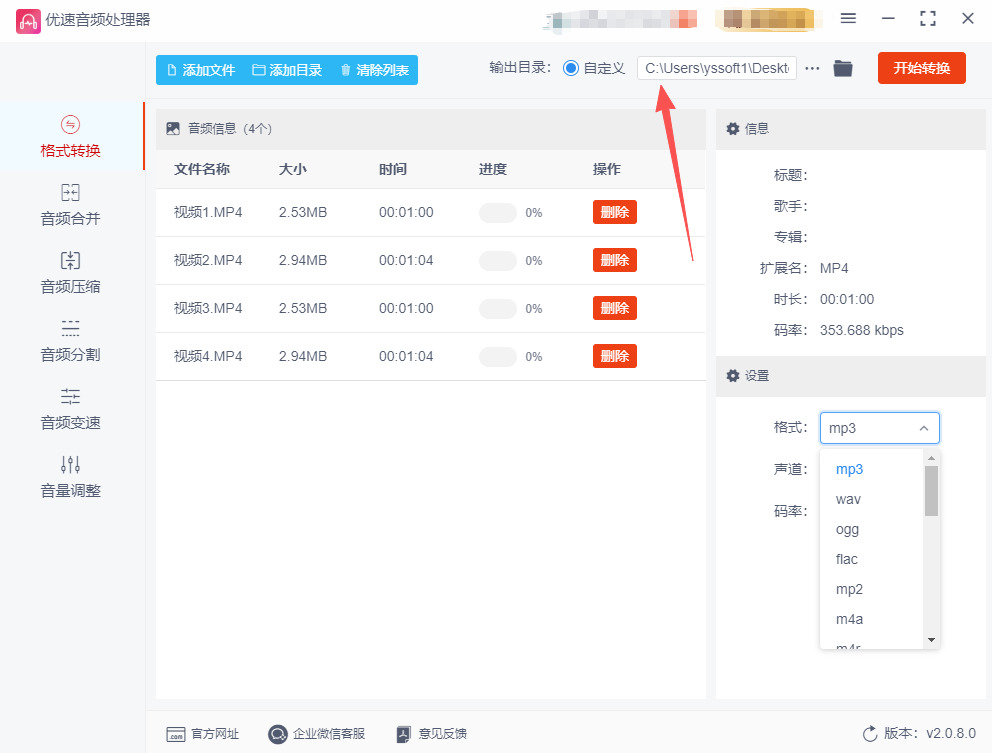
Task: Delete 视频1.MP4 from the list
Action: (x=614, y=212)
